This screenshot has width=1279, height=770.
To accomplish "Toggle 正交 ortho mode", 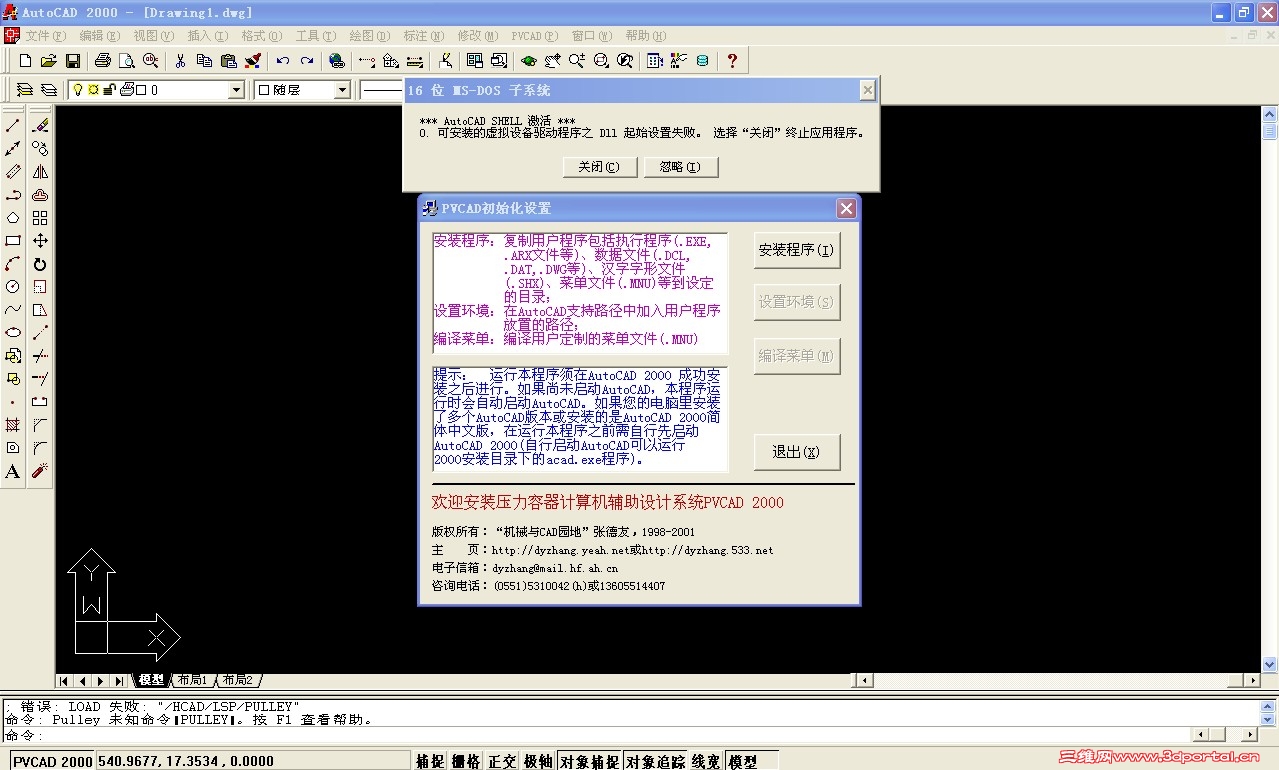I will tap(502, 762).
